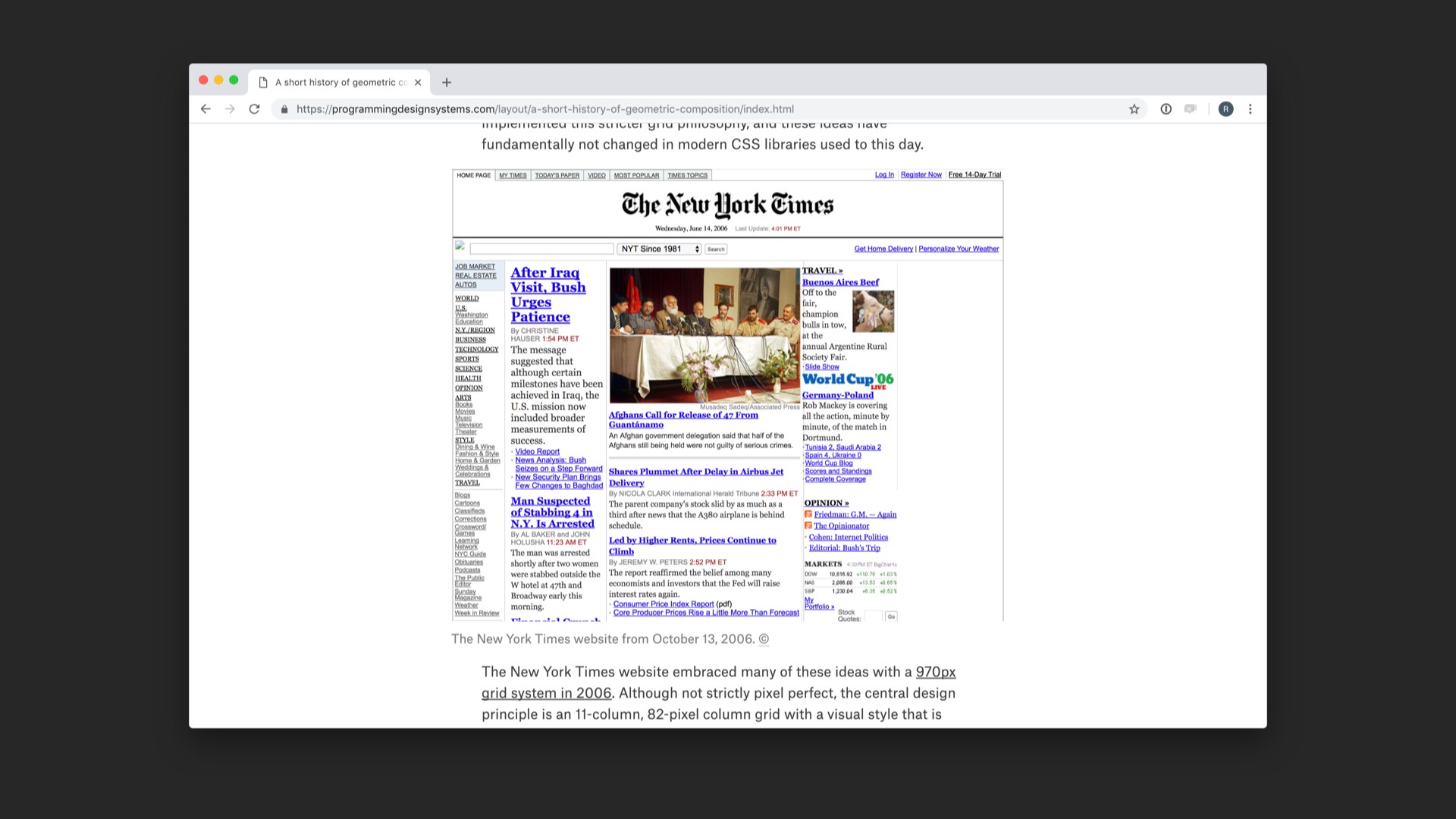This screenshot has width=1456, height=819.
Task: Toggle the reader mode icon
Action: point(1191,109)
